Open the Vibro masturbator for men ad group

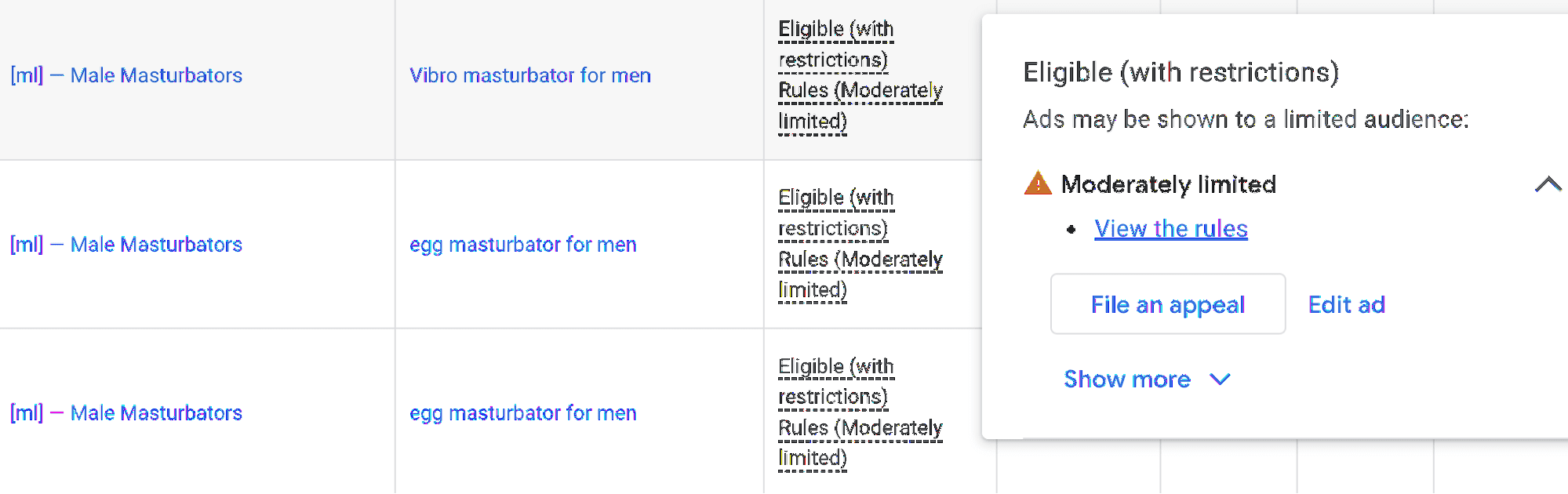529,75
